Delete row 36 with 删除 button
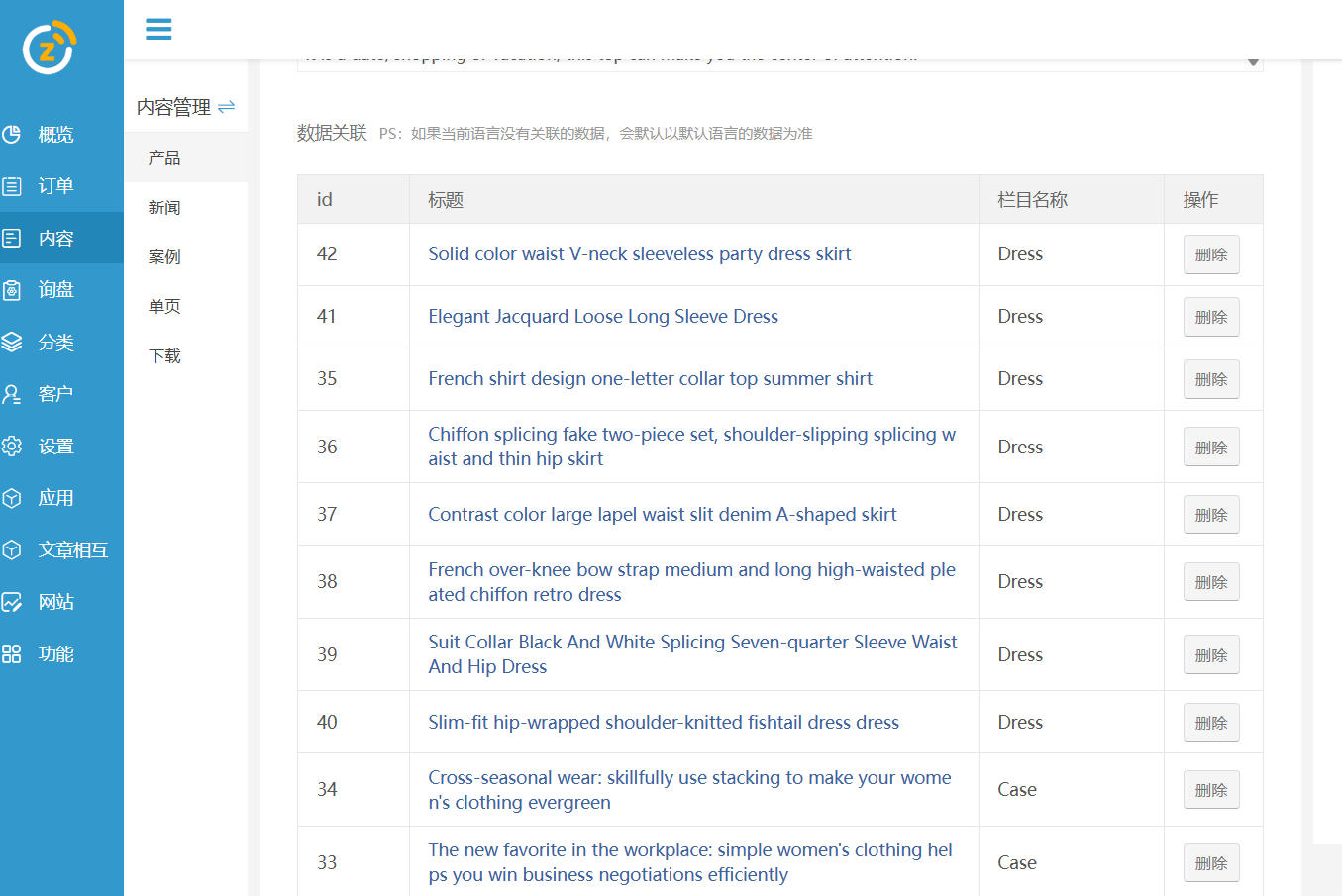 [x=1211, y=448]
